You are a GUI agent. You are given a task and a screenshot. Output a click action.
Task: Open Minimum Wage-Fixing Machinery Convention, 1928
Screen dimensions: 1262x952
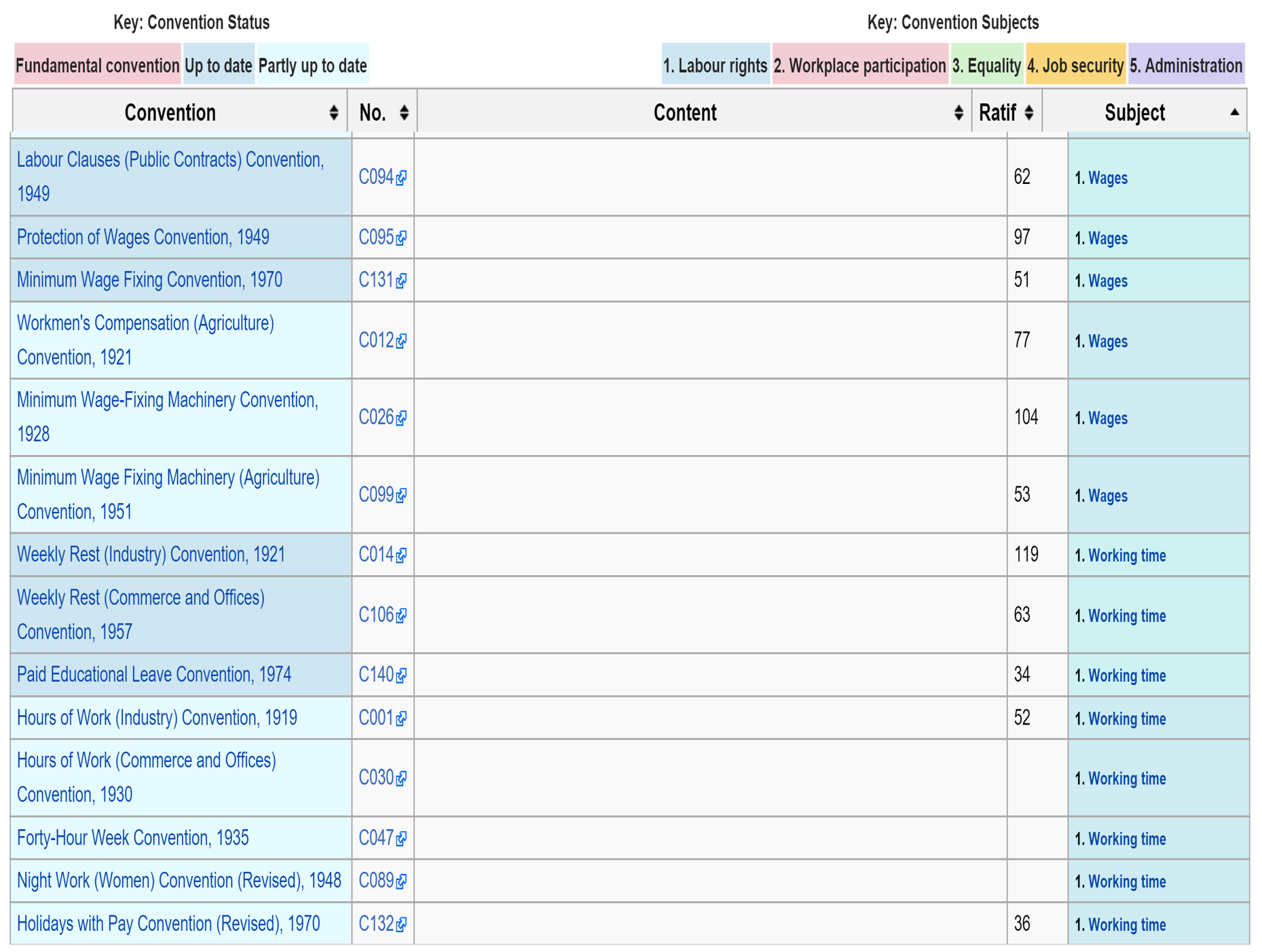click(167, 417)
